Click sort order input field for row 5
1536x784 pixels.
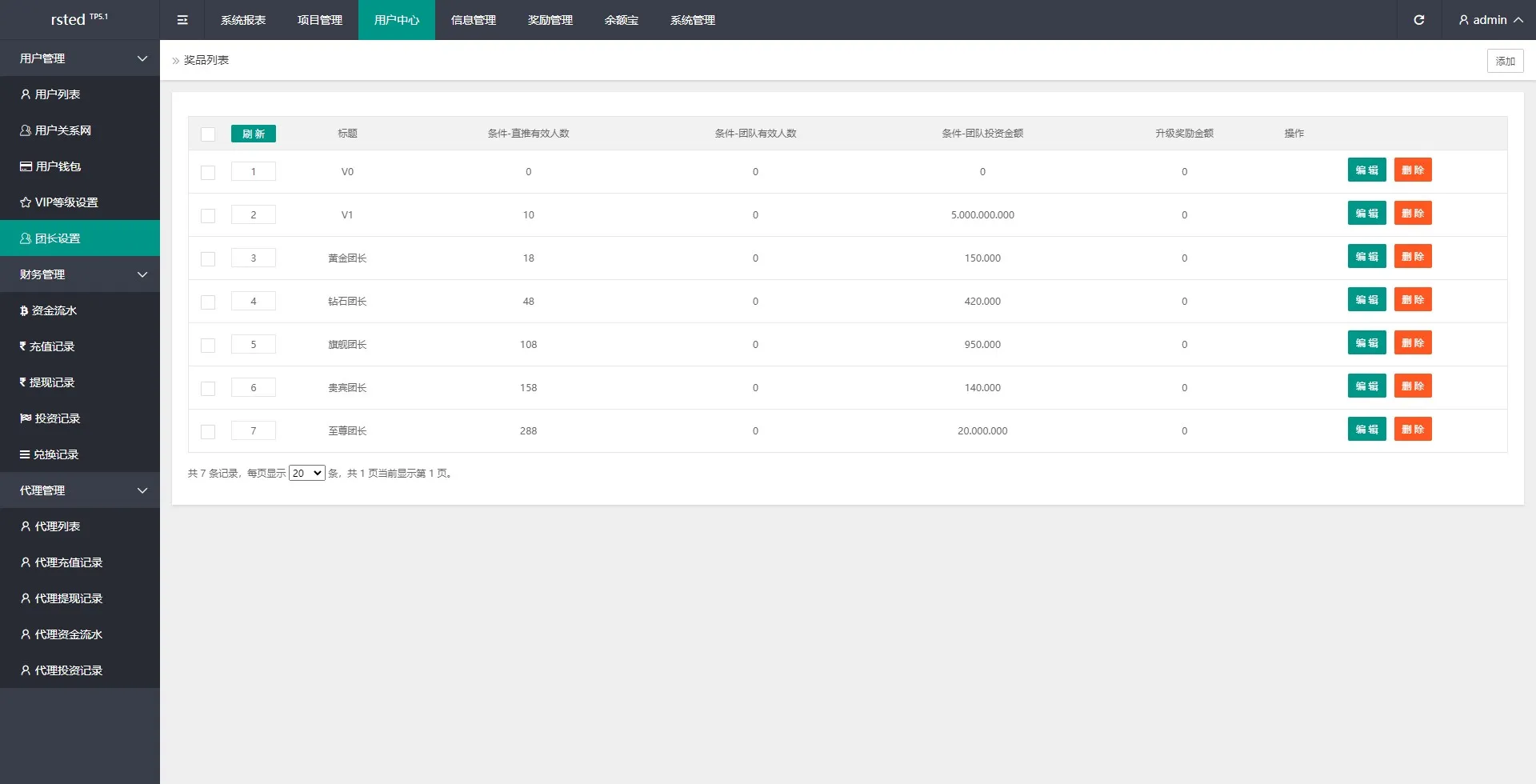click(254, 345)
